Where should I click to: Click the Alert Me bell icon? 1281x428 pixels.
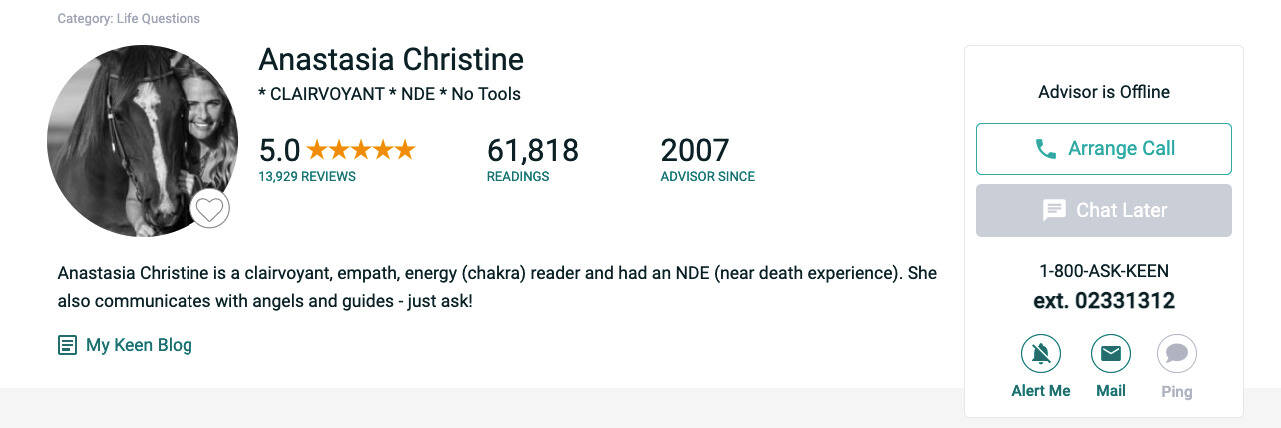[1041, 353]
